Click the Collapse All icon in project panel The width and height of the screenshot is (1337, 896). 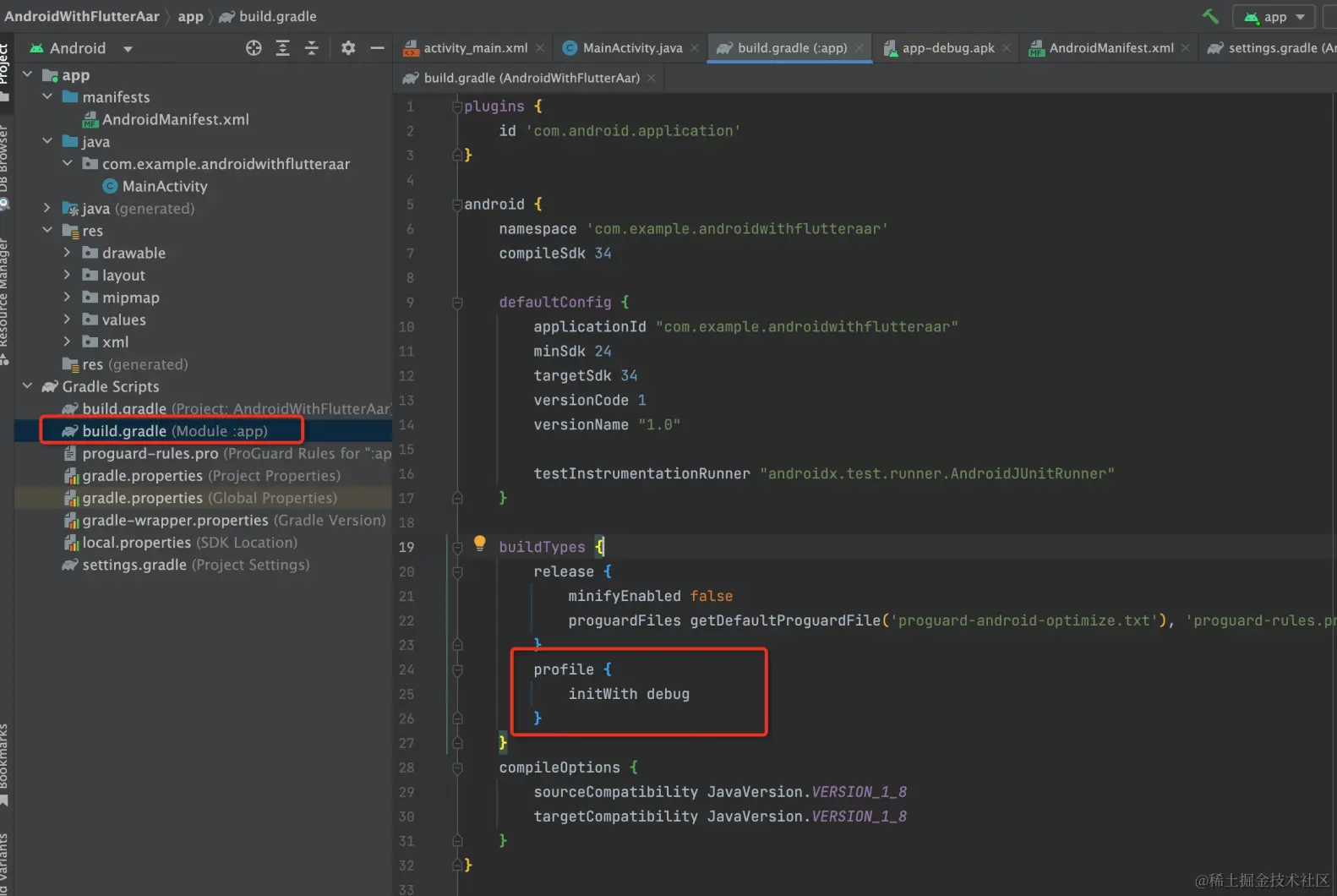coord(312,48)
